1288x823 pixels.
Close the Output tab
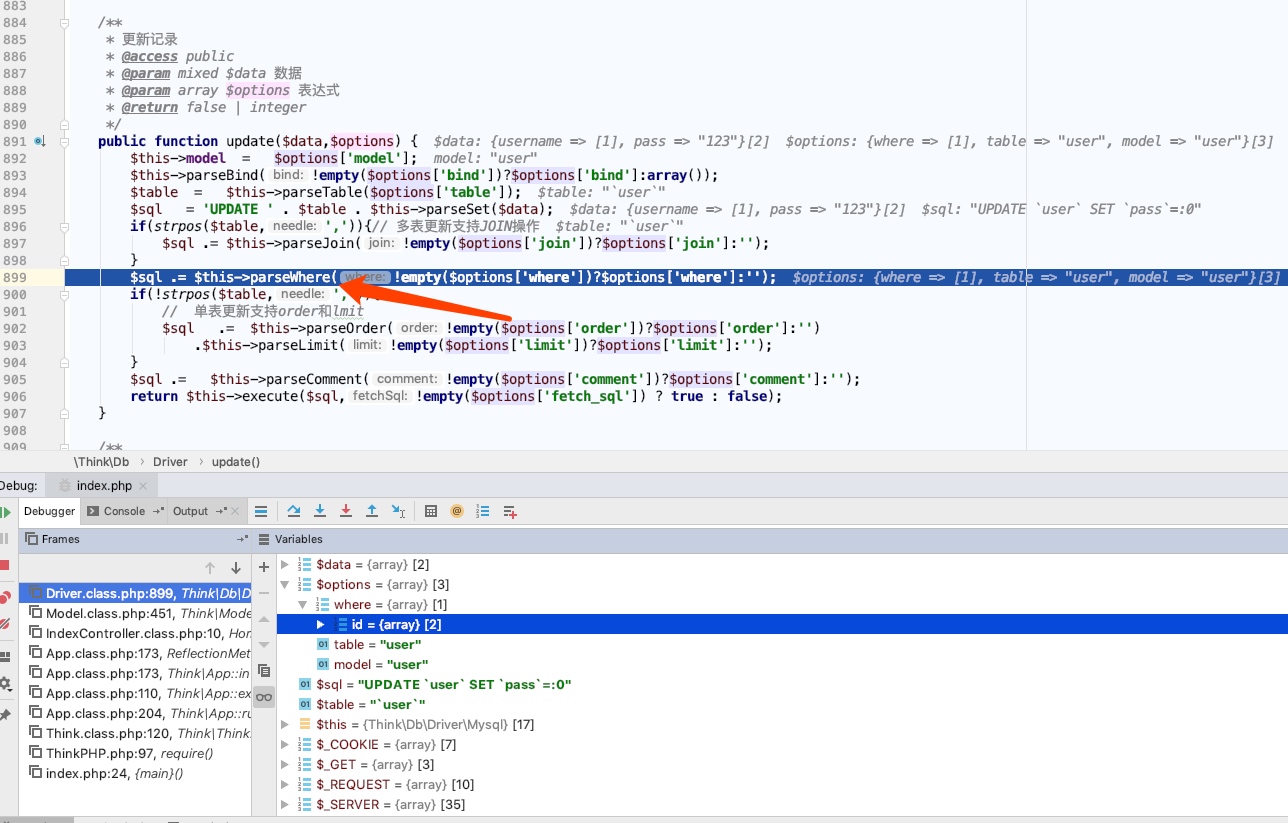[x=237, y=511]
